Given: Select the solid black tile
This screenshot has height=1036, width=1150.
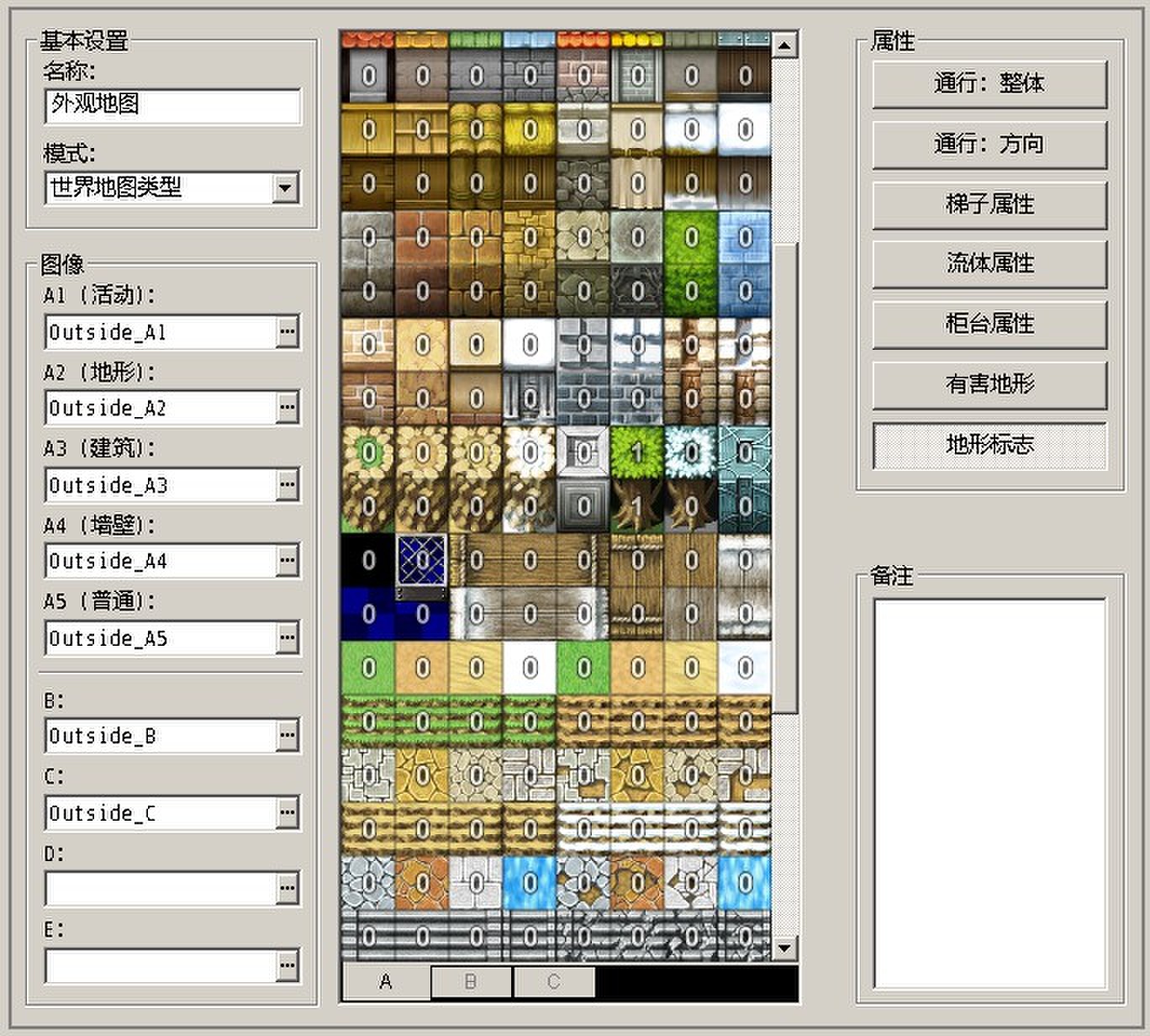Looking at the screenshot, I should (368, 560).
